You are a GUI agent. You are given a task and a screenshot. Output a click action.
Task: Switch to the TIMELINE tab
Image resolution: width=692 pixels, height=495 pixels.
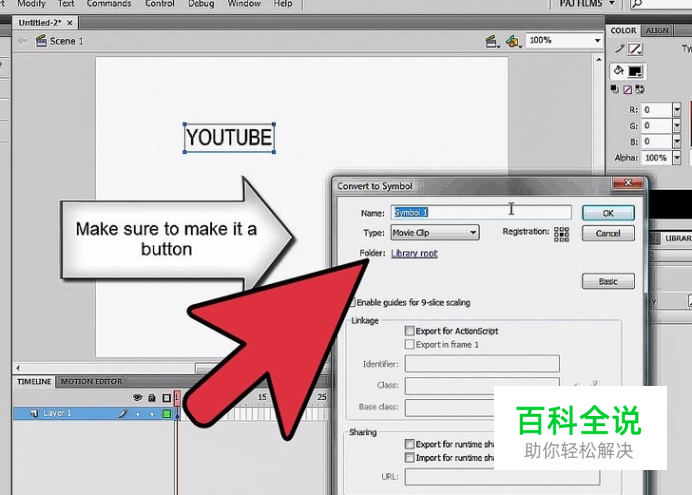click(x=34, y=382)
